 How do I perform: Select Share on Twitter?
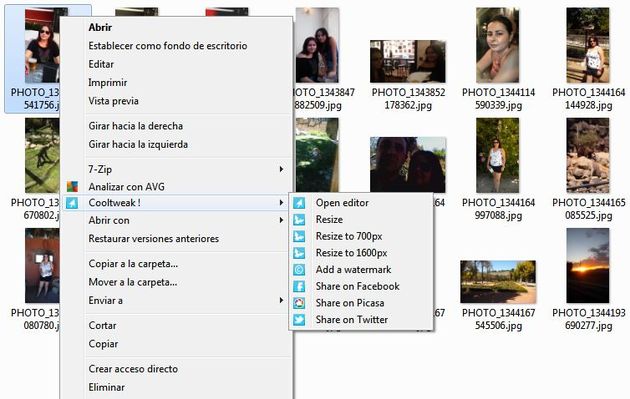pos(352,320)
